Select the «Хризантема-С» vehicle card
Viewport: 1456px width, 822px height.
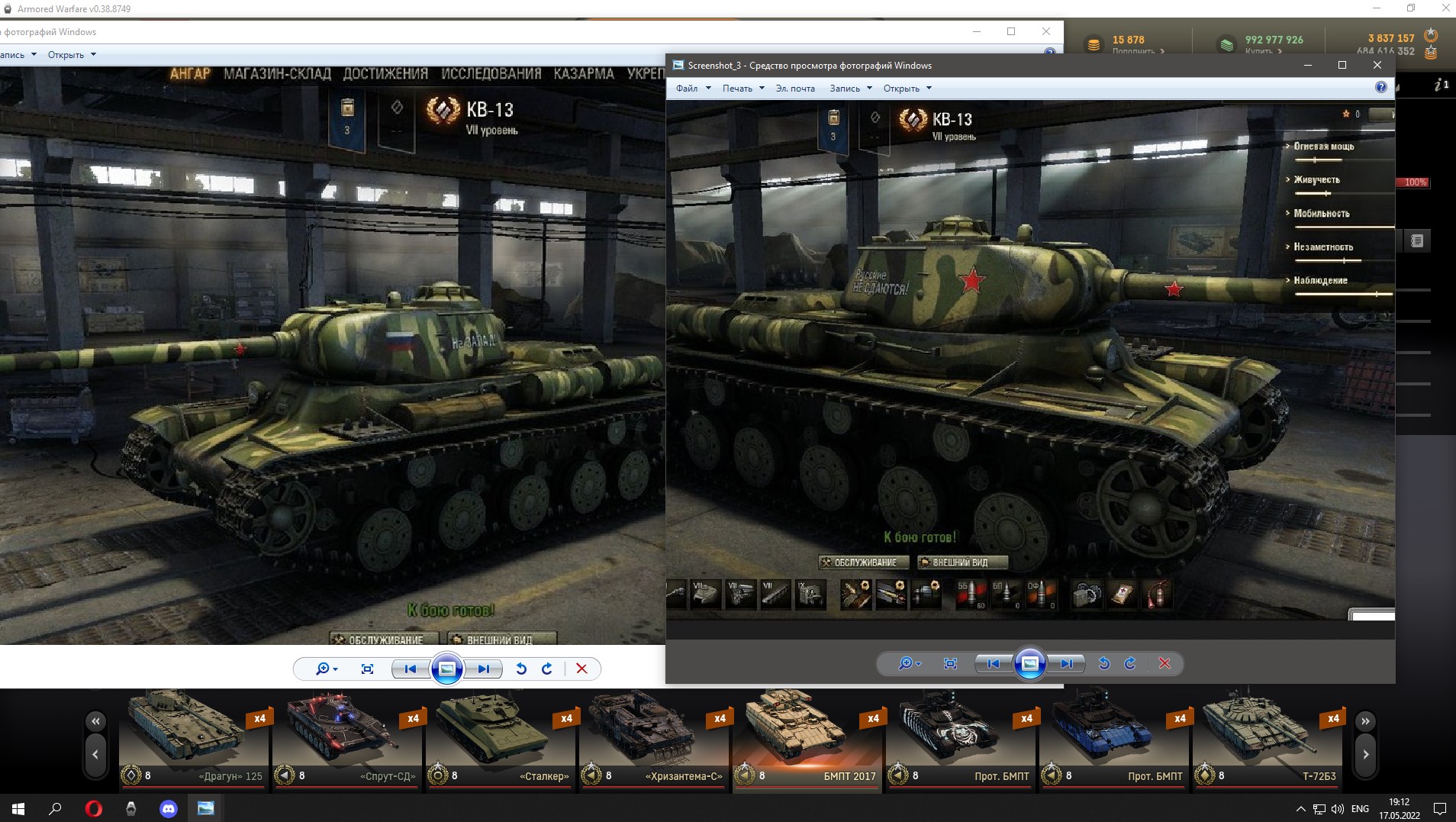tap(654, 740)
